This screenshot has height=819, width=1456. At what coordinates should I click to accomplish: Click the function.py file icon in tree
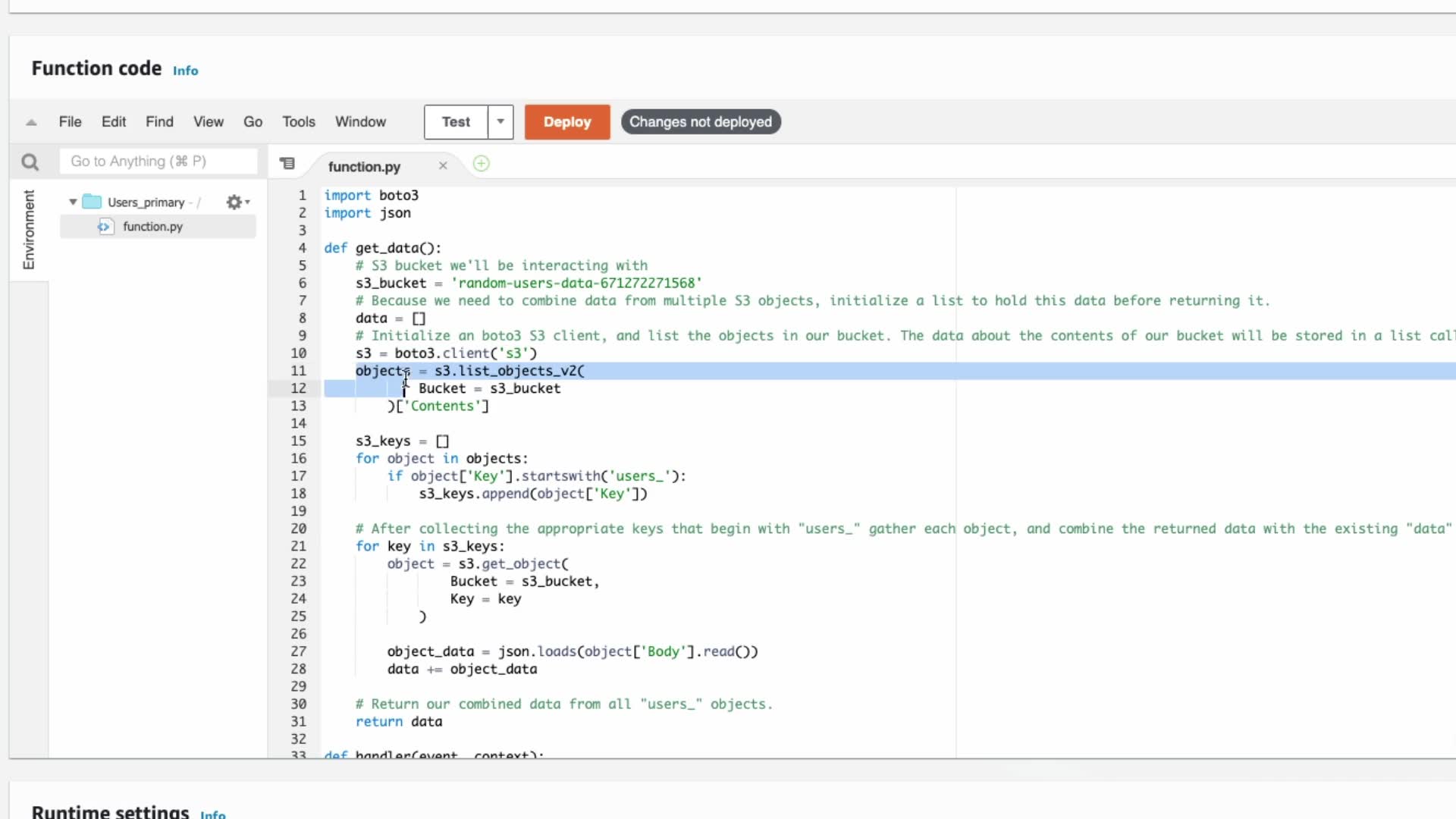click(x=105, y=227)
